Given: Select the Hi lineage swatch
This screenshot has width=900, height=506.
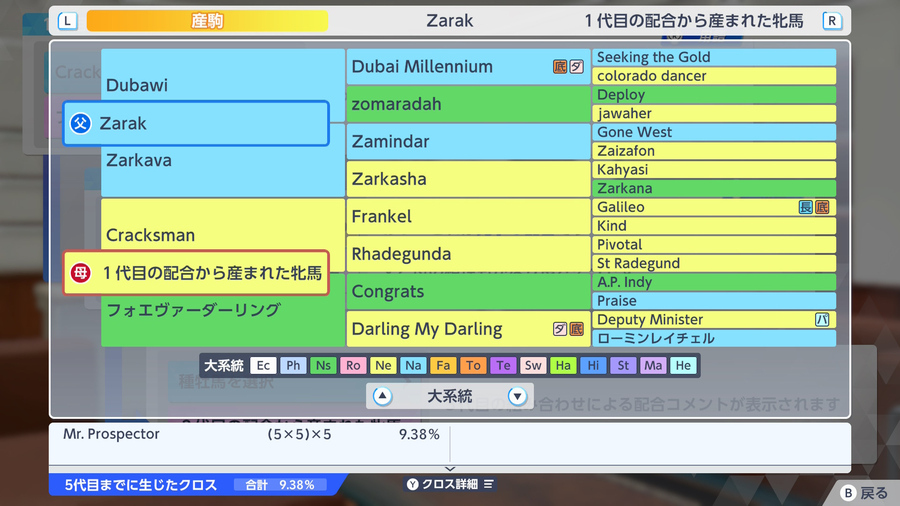Looking at the screenshot, I should coord(593,365).
